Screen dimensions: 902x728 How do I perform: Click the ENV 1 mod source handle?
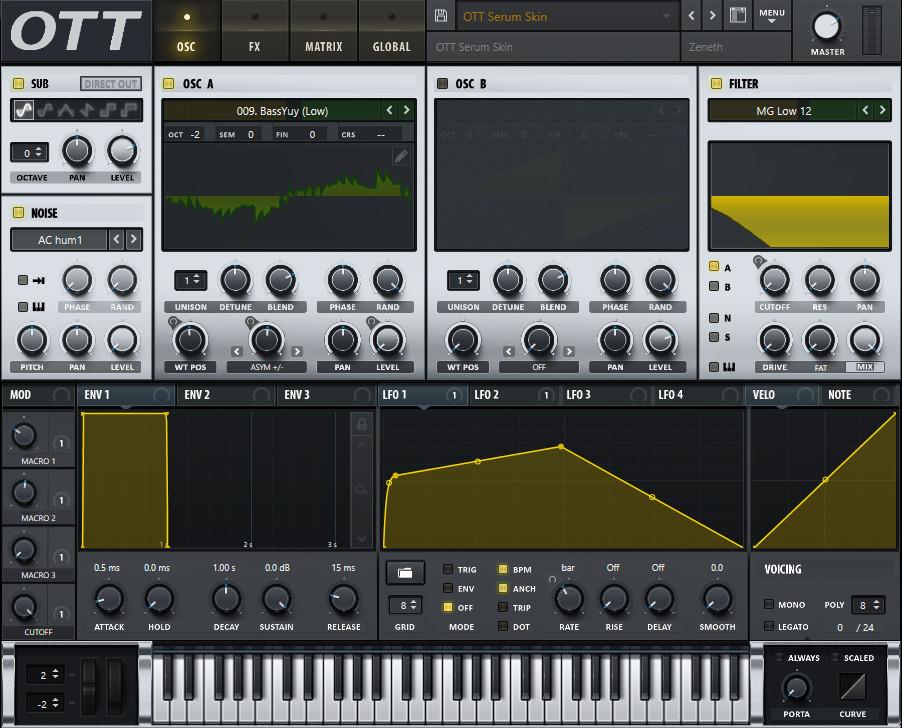162,395
